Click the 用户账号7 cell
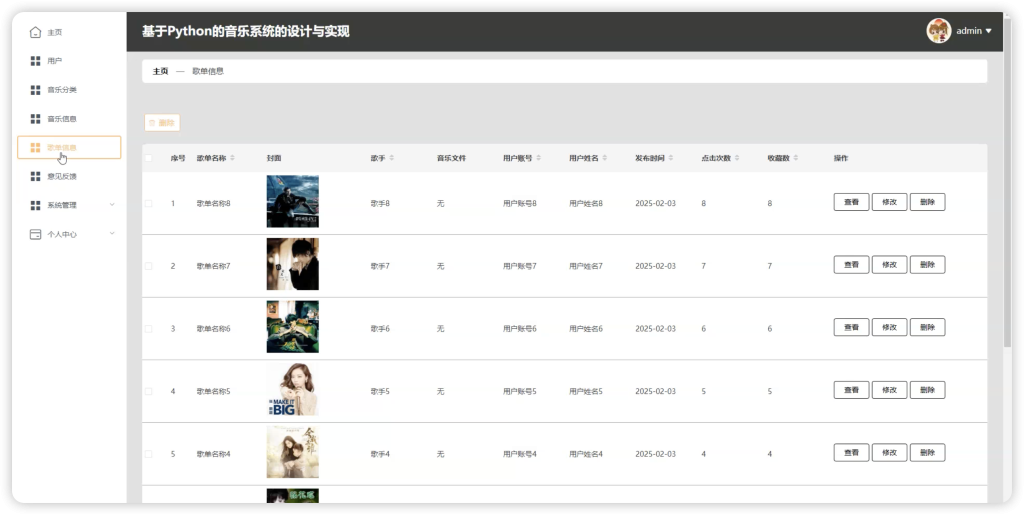 pyautogui.click(x=520, y=266)
